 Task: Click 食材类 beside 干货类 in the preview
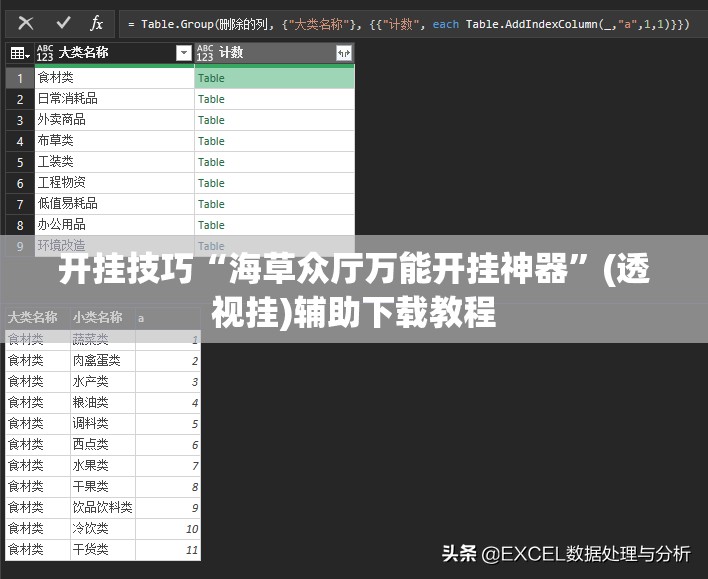(26, 550)
